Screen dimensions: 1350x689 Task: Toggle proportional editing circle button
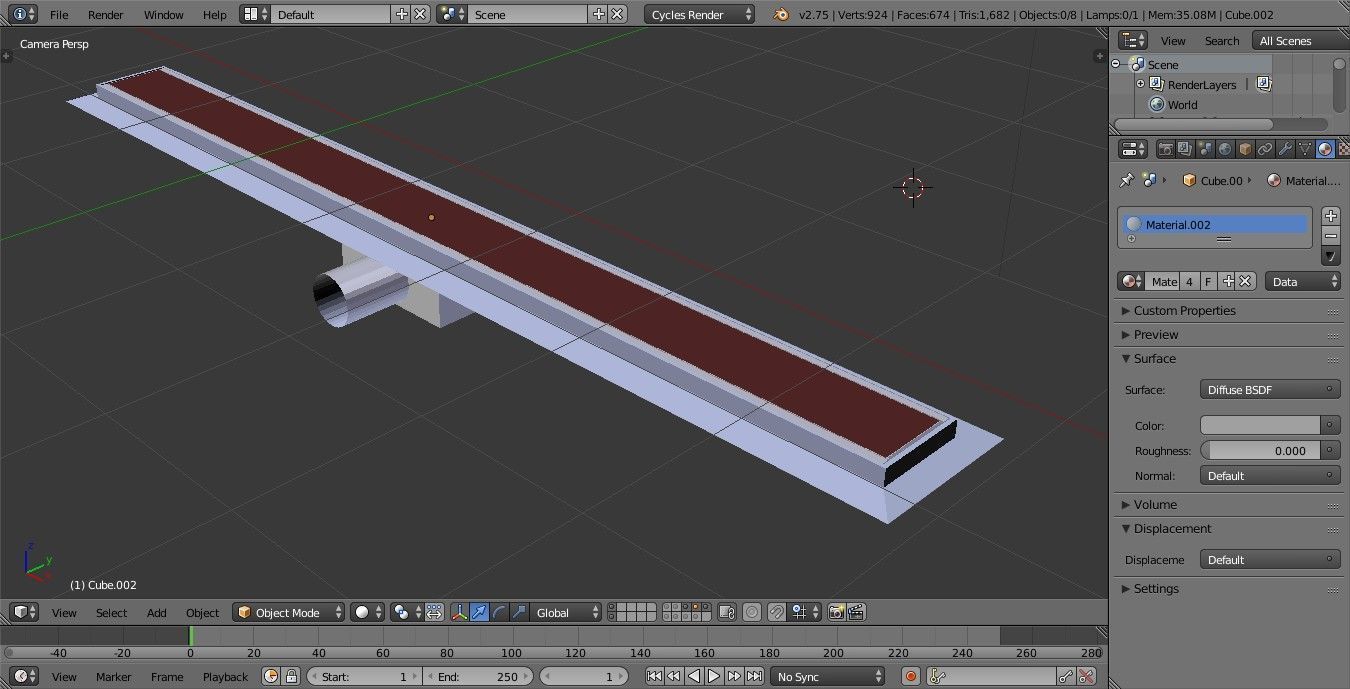[x=751, y=612]
